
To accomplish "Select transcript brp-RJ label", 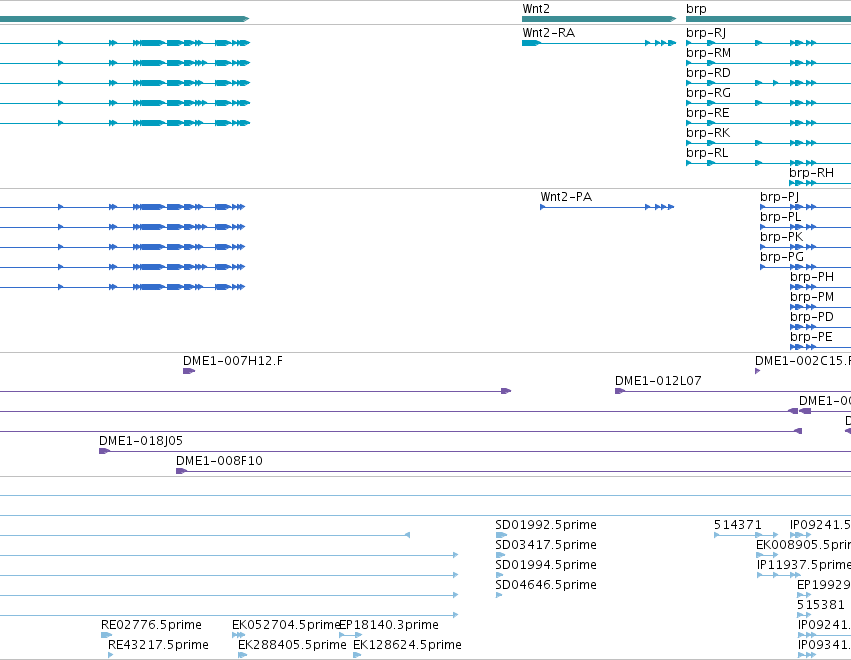I will [x=706, y=33].
